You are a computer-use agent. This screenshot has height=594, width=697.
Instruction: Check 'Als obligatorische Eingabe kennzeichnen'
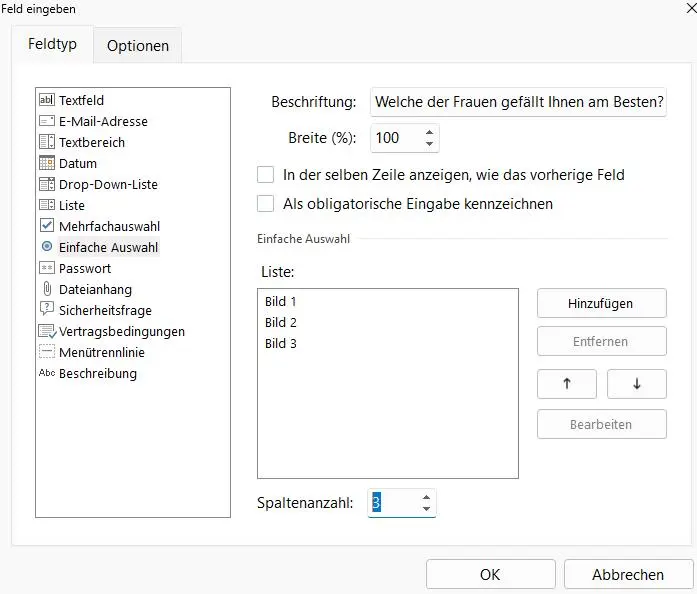point(265,204)
